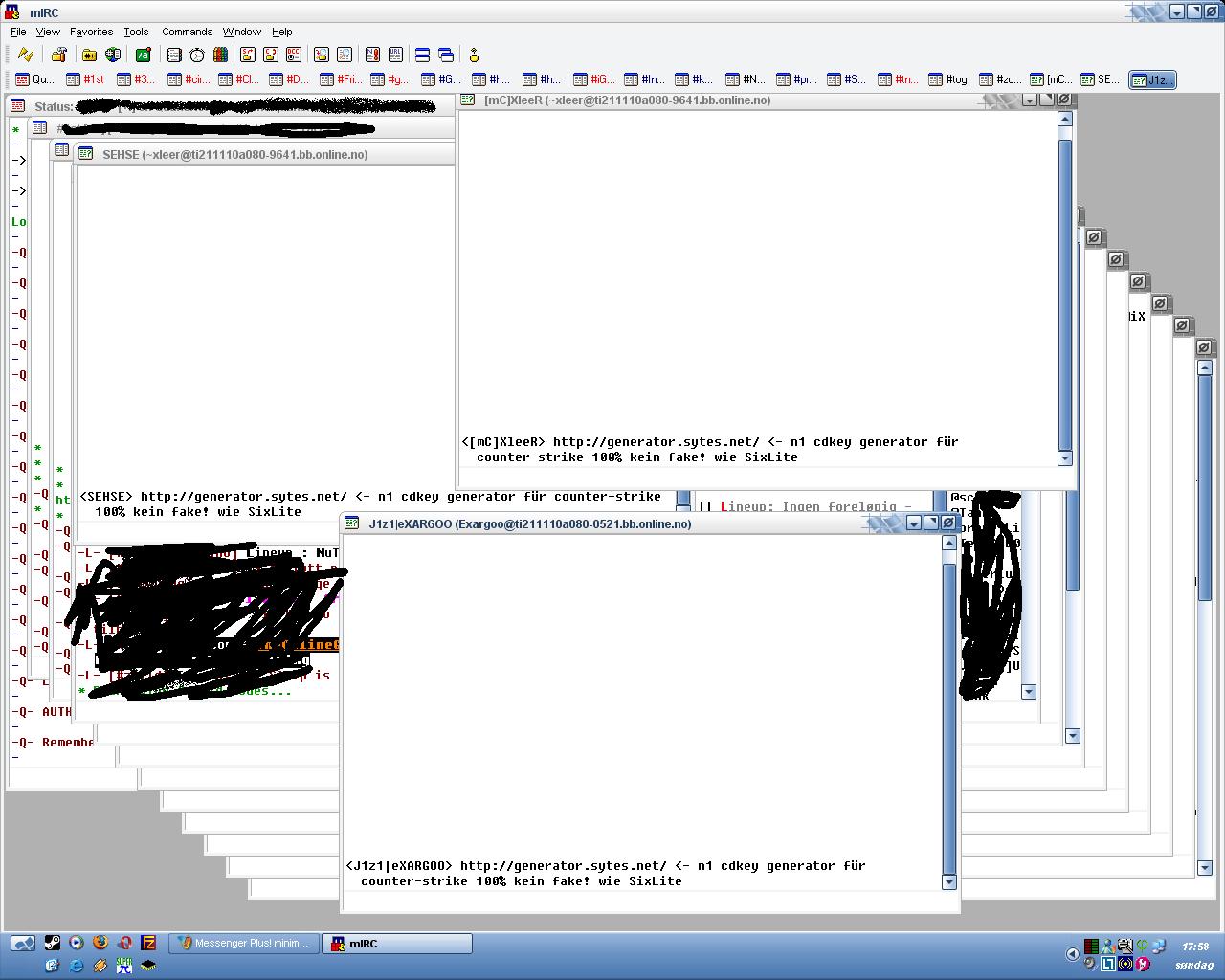Switch to the #cir... channel switchbar button
Viewport: 1225px width, 980px height.
tap(188, 79)
